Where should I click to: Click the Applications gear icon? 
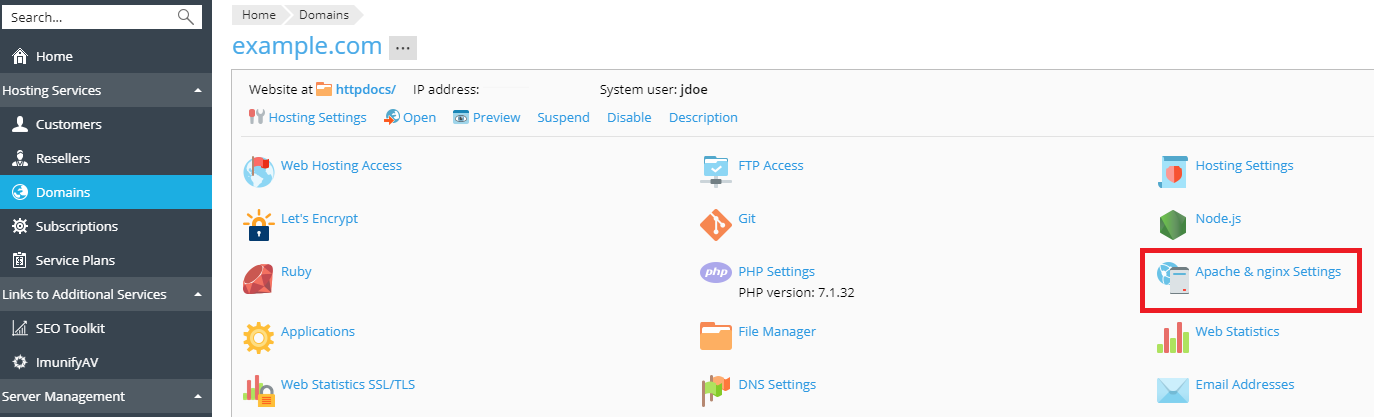coord(258,337)
